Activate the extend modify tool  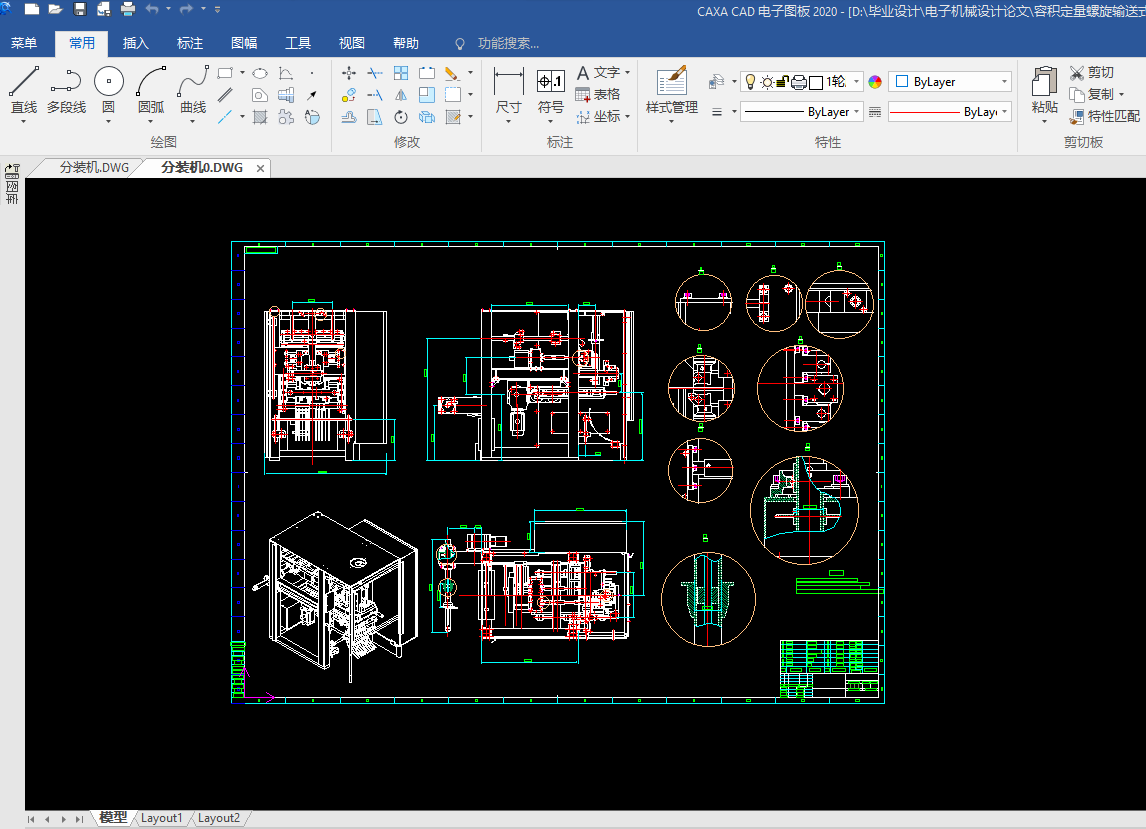click(375, 95)
